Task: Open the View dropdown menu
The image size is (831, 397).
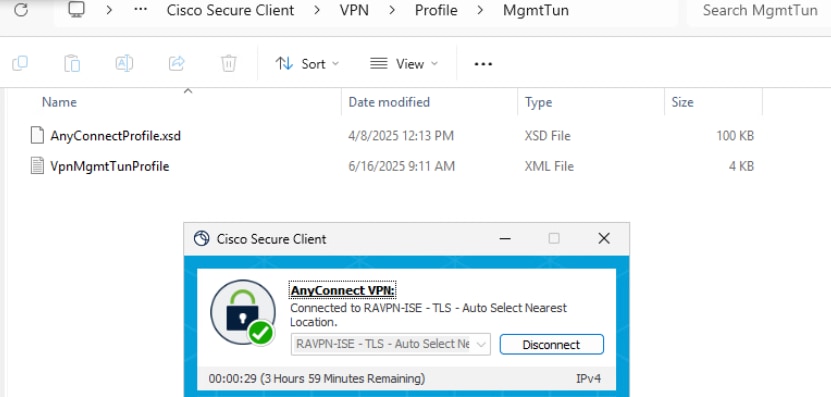Action: 404,64
